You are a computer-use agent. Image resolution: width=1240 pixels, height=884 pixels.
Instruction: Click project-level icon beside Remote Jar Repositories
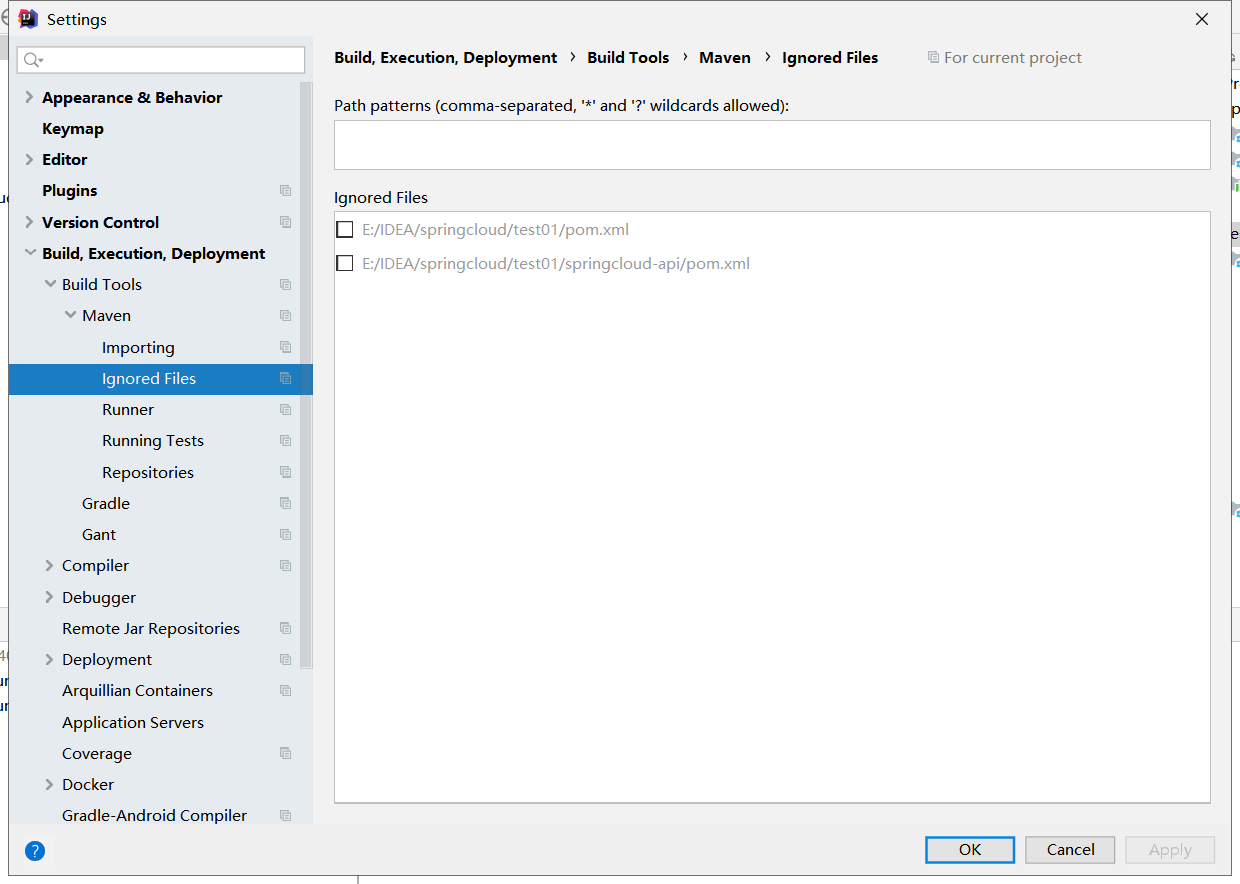tap(286, 629)
